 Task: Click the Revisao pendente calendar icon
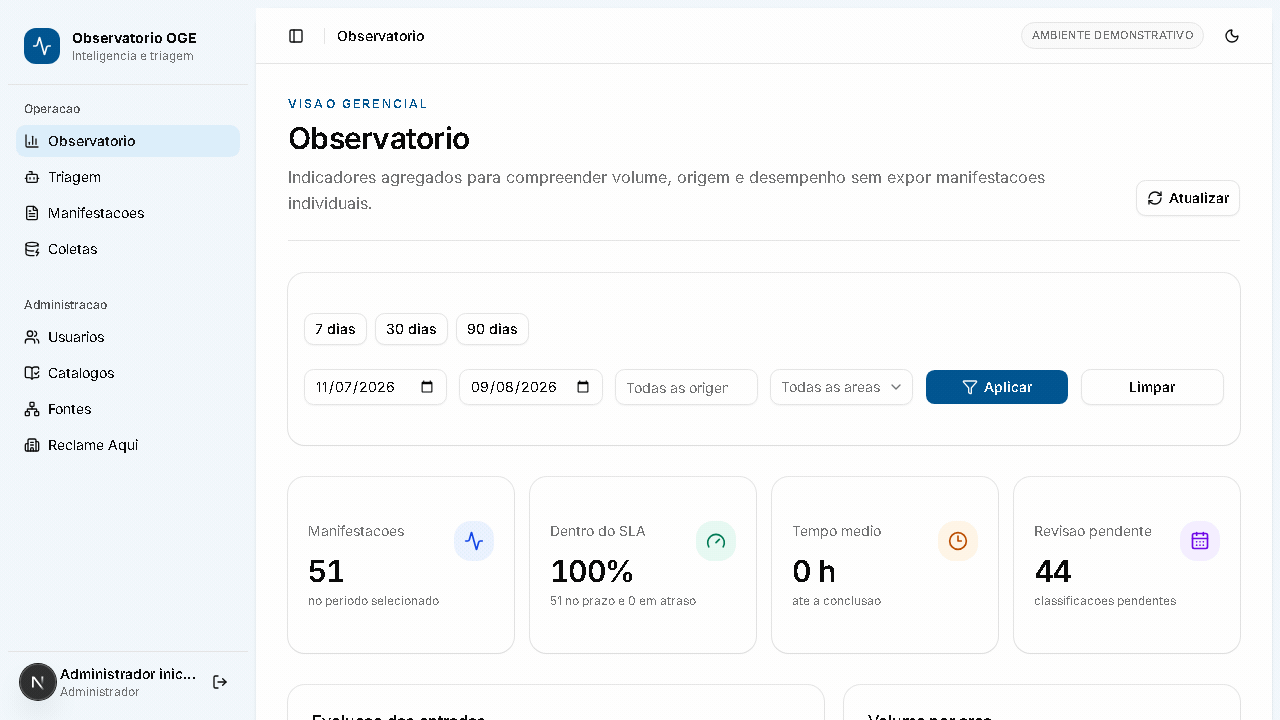click(x=1200, y=541)
